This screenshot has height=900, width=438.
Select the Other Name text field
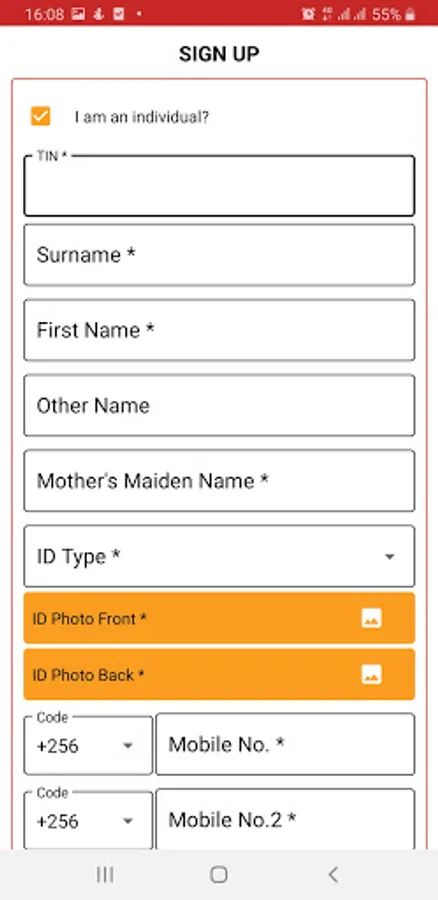pos(219,405)
